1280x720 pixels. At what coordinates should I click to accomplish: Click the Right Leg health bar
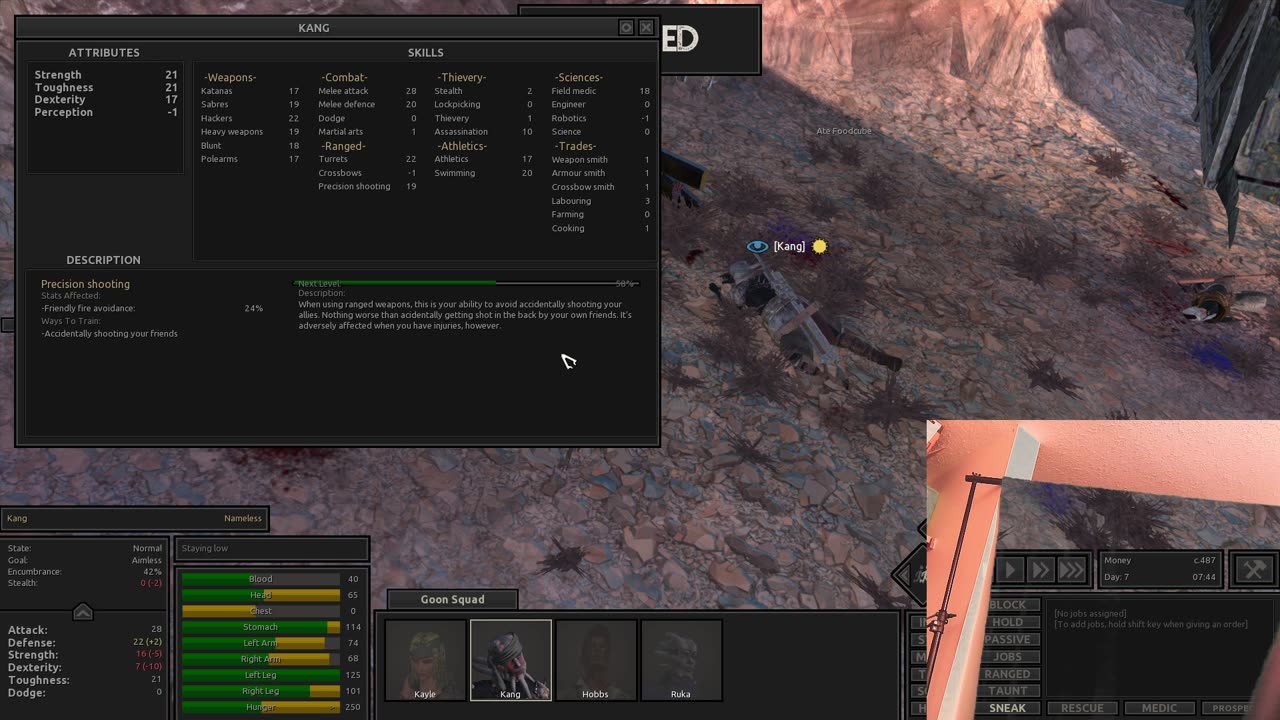click(261, 691)
